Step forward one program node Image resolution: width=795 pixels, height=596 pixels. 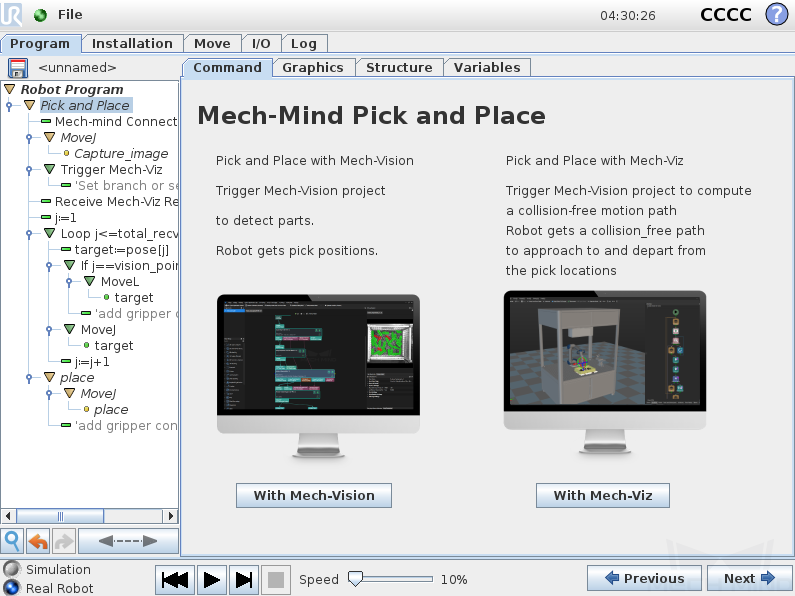tap(244, 579)
